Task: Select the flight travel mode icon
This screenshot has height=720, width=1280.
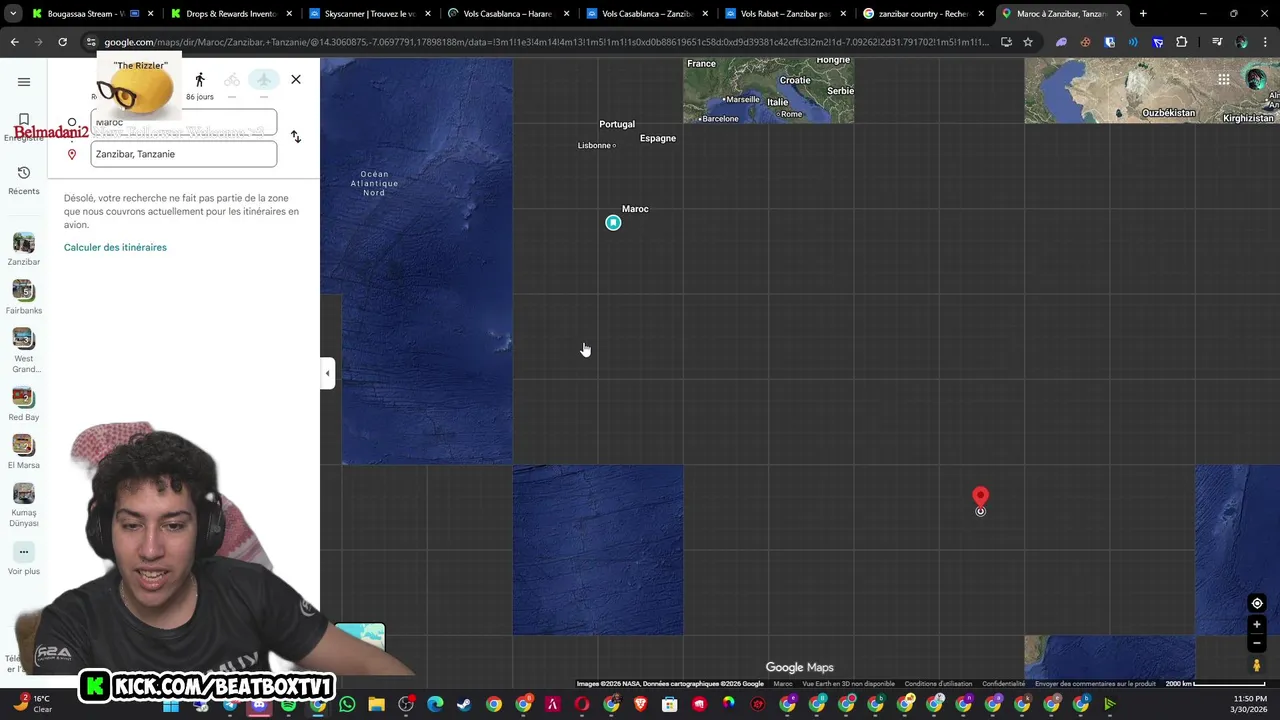Action: pyautogui.click(x=264, y=80)
